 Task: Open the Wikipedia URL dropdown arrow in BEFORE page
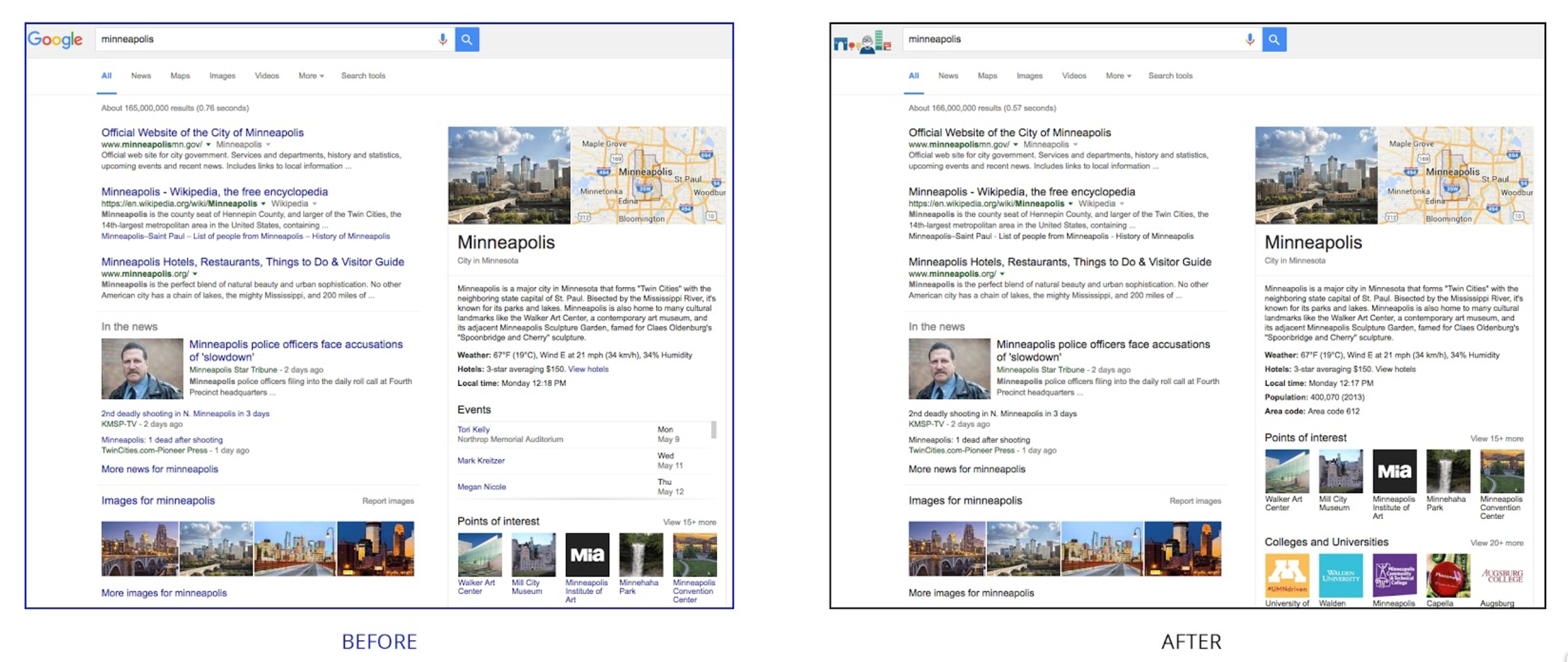(263, 204)
